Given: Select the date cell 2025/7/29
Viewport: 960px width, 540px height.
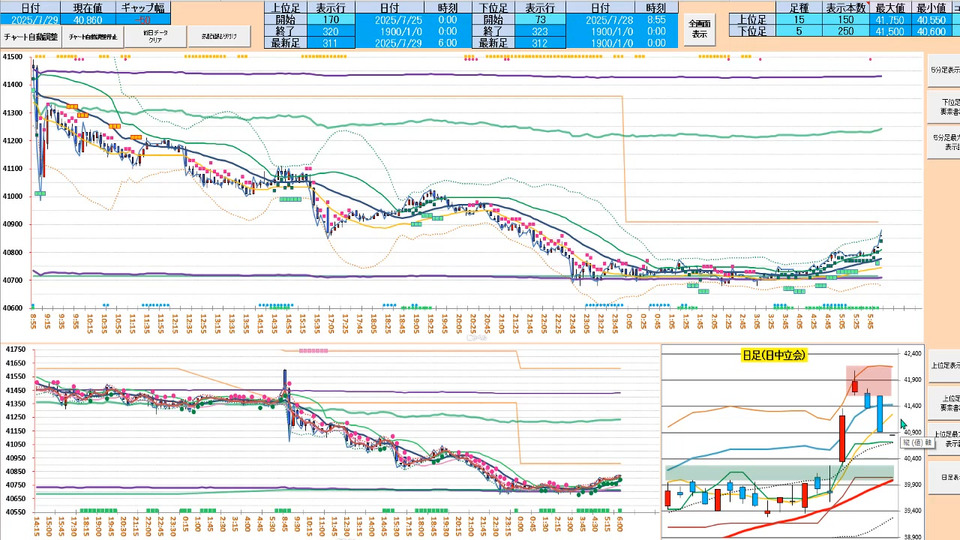Looking at the screenshot, I should point(31,20).
